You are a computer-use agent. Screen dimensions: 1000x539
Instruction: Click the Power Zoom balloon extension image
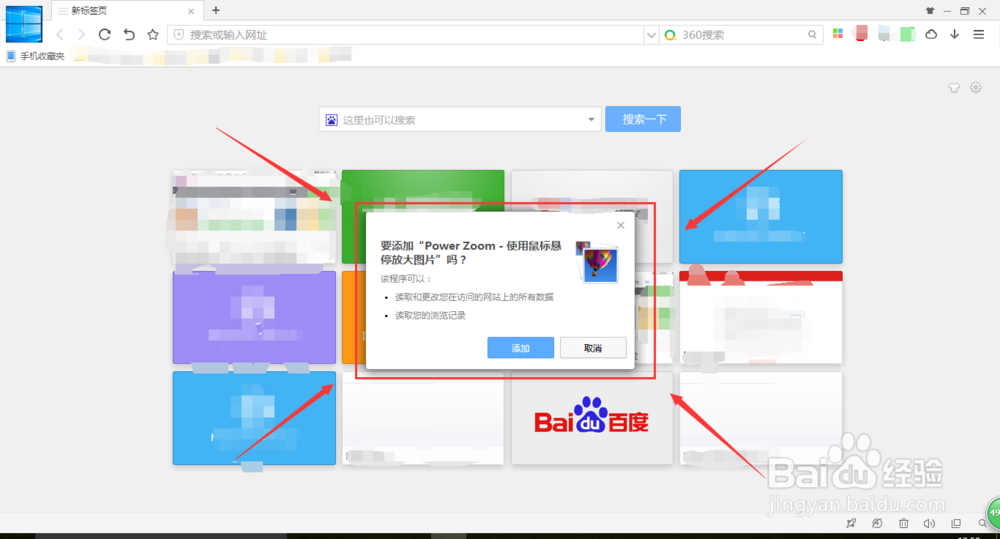coord(597,262)
